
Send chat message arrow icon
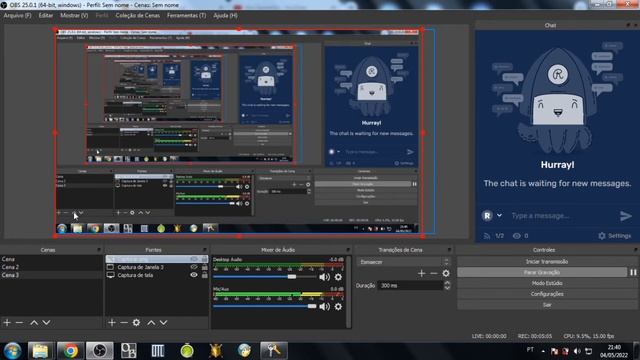pos(625,216)
